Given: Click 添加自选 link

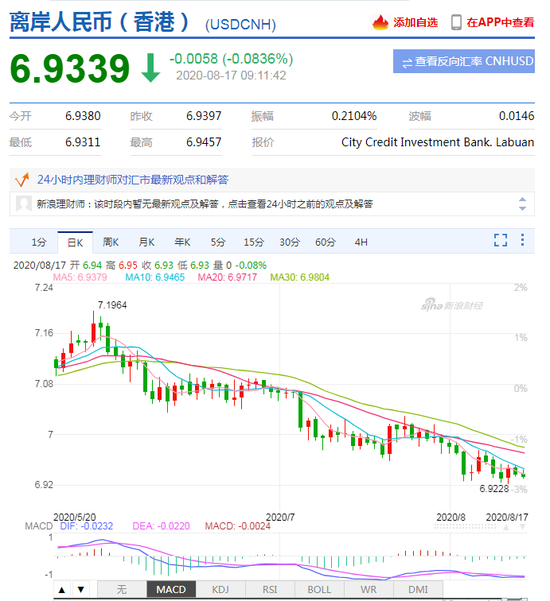Looking at the screenshot, I should 415,23.
